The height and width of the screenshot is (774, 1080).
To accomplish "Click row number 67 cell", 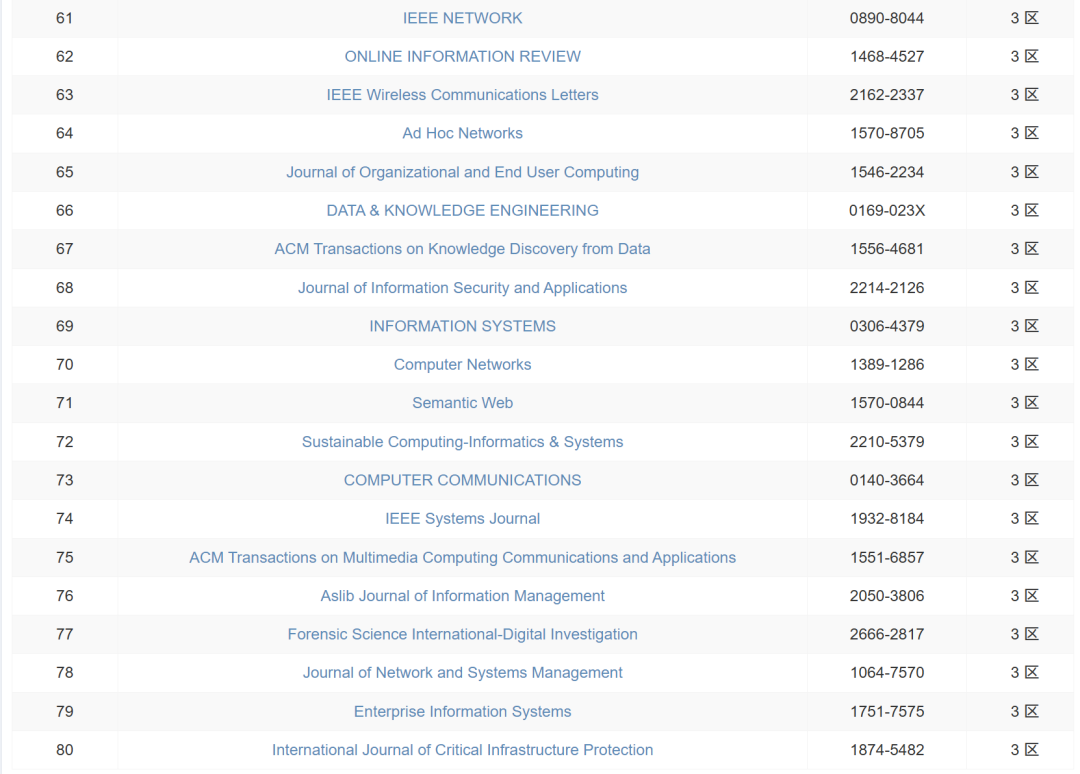I will click(x=64, y=249).
